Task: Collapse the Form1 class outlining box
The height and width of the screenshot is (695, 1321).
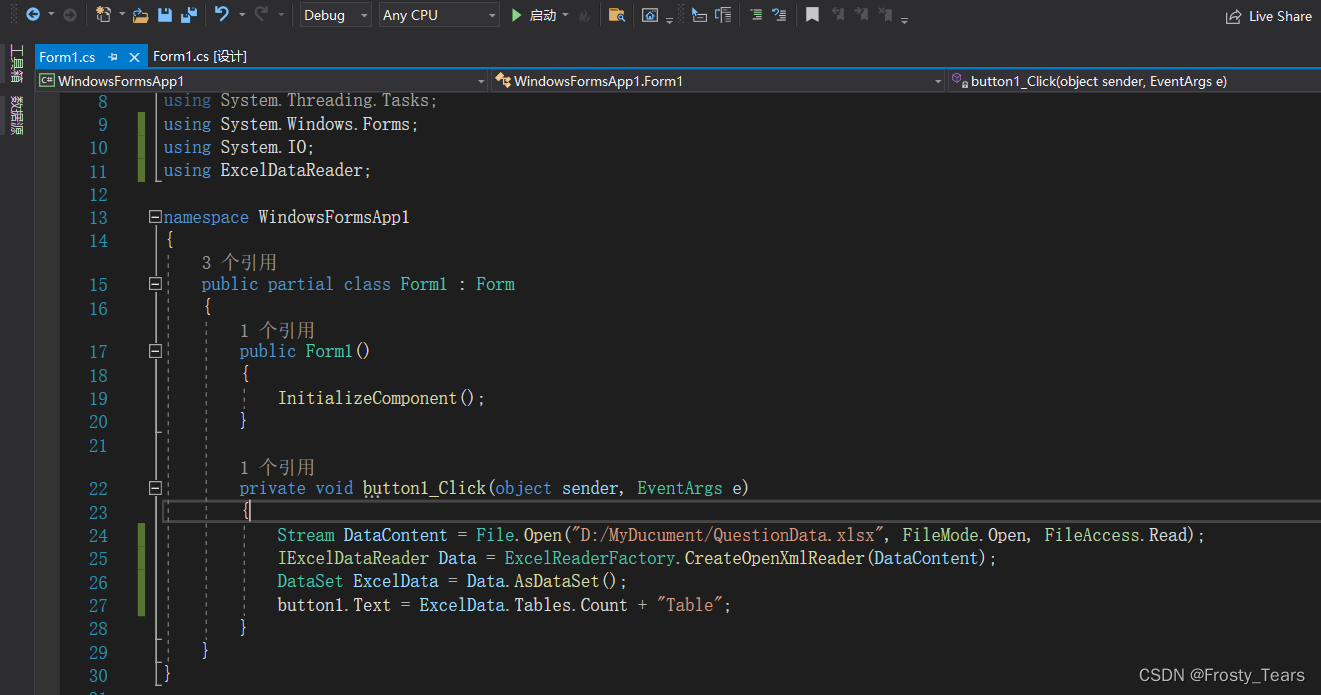Action: tap(155, 284)
